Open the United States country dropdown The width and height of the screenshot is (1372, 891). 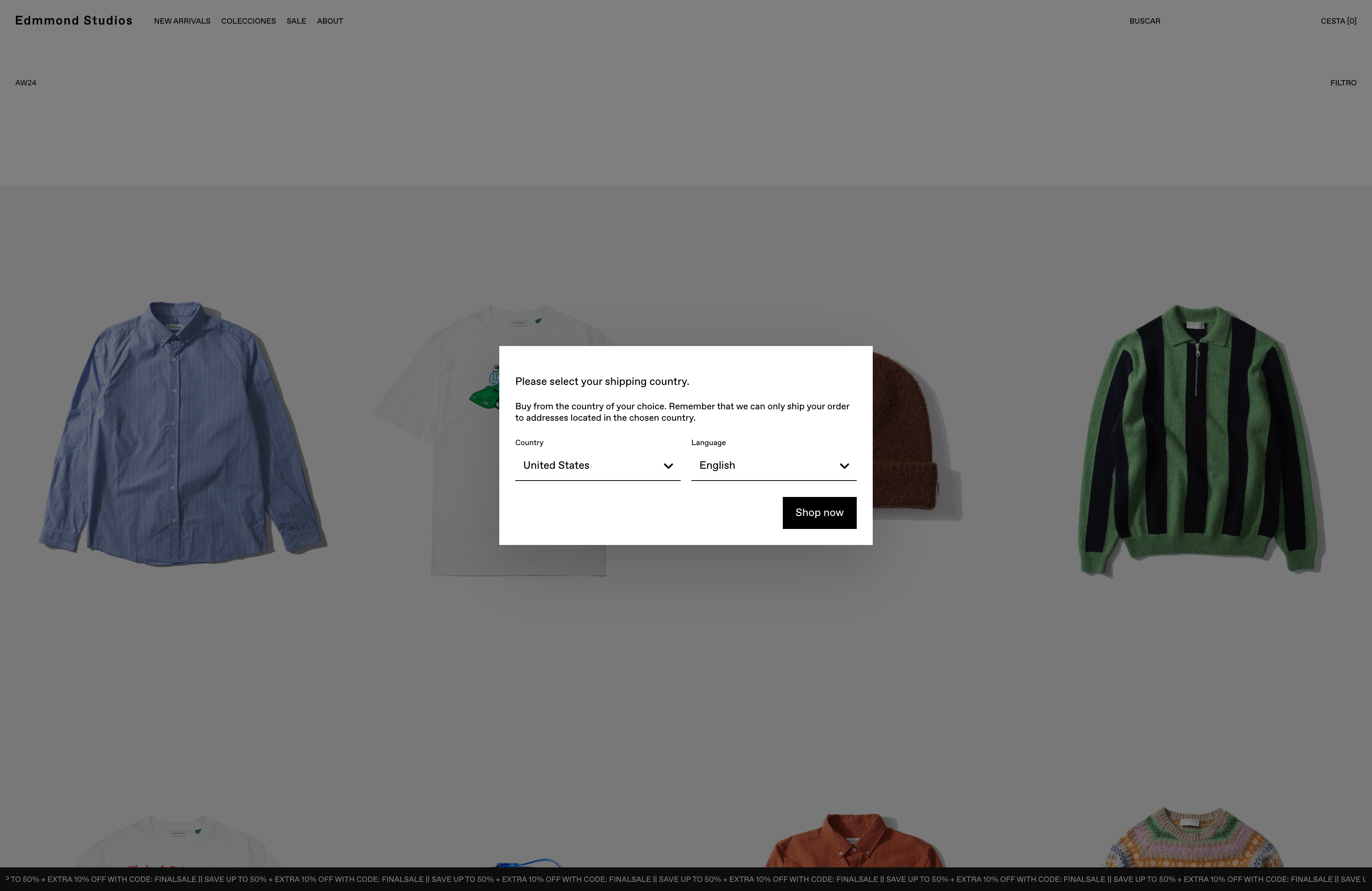click(x=597, y=466)
